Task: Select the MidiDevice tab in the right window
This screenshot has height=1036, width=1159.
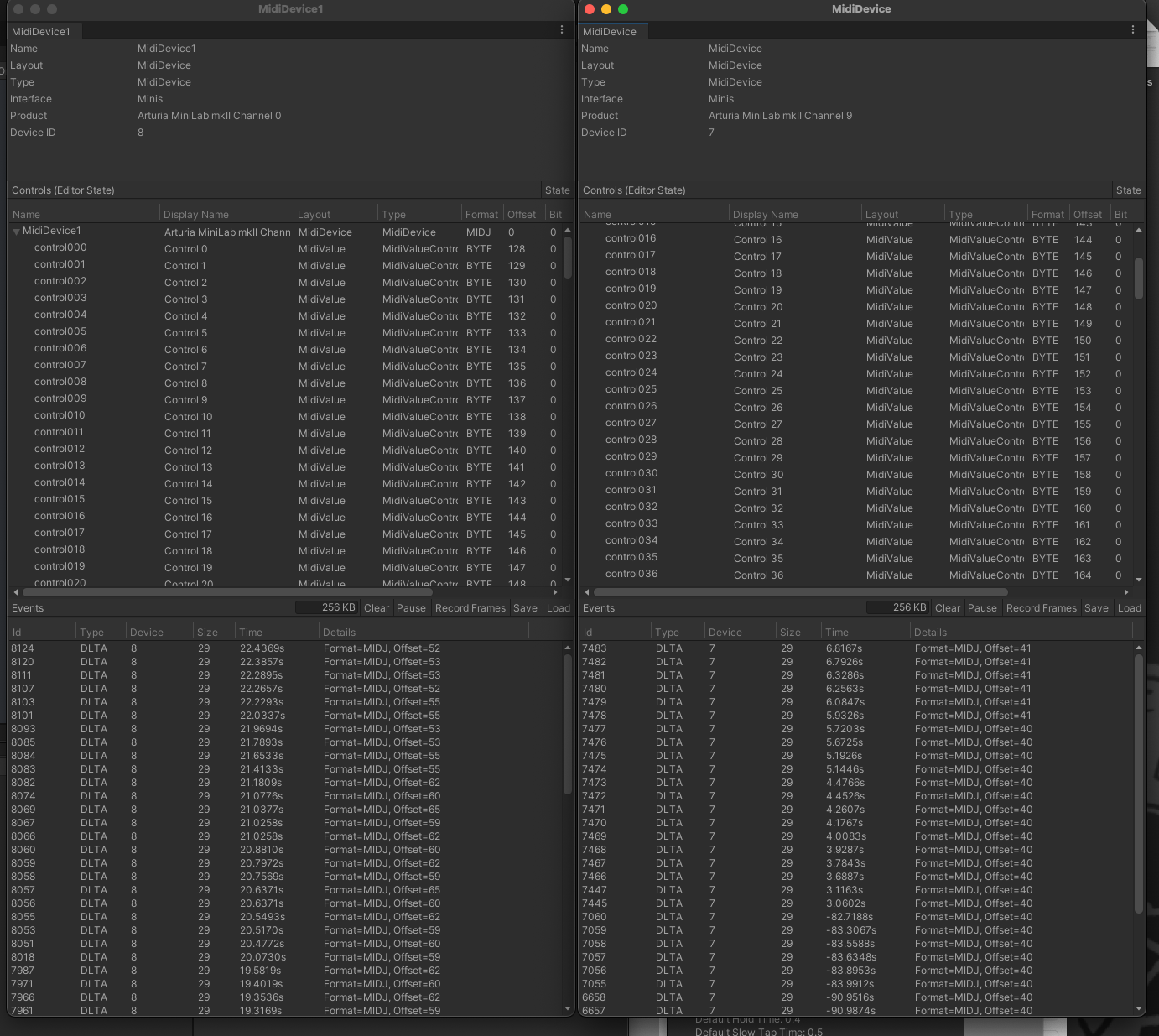Action: pos(612,31)
